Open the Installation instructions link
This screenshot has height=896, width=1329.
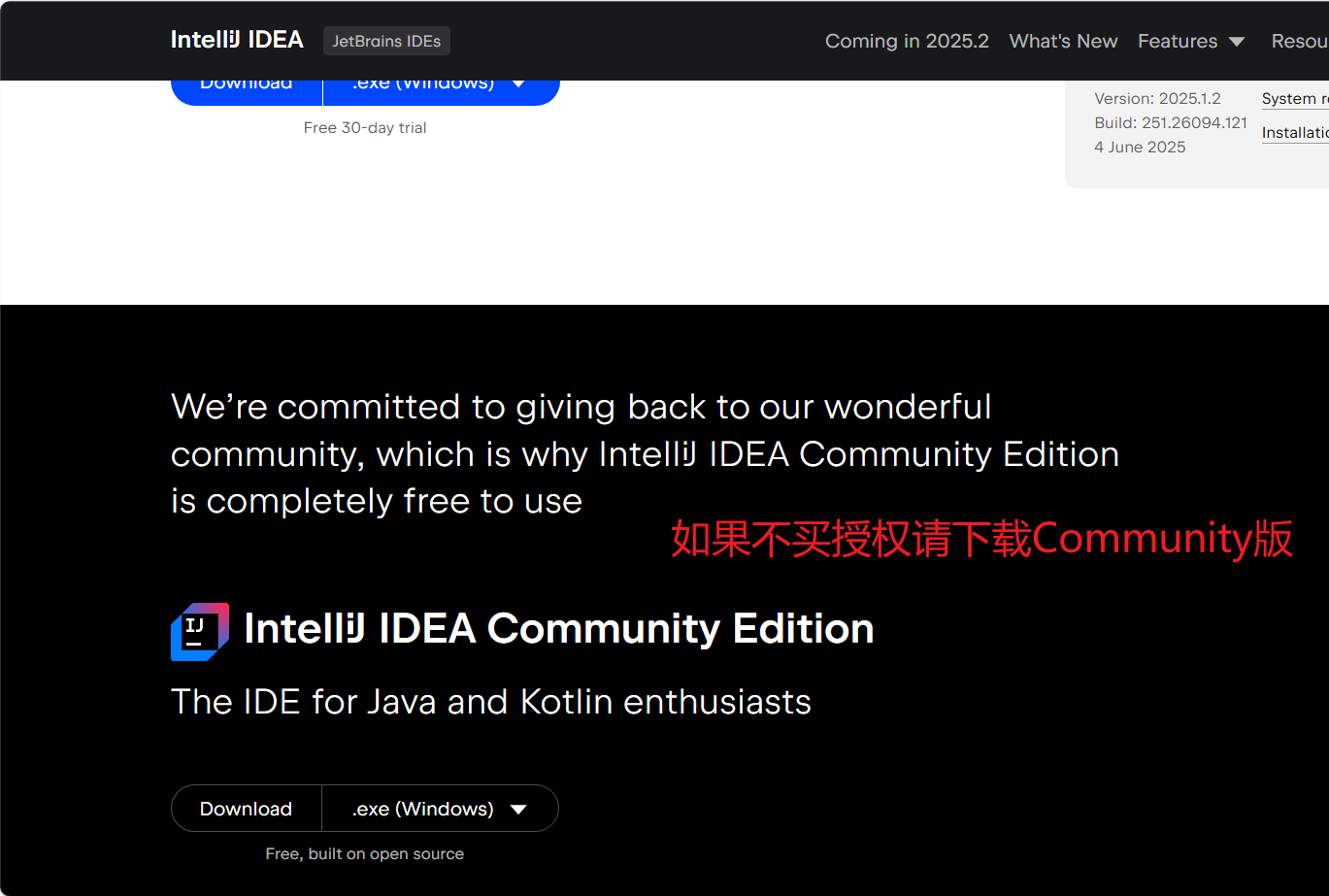(x=1295, y=133)
